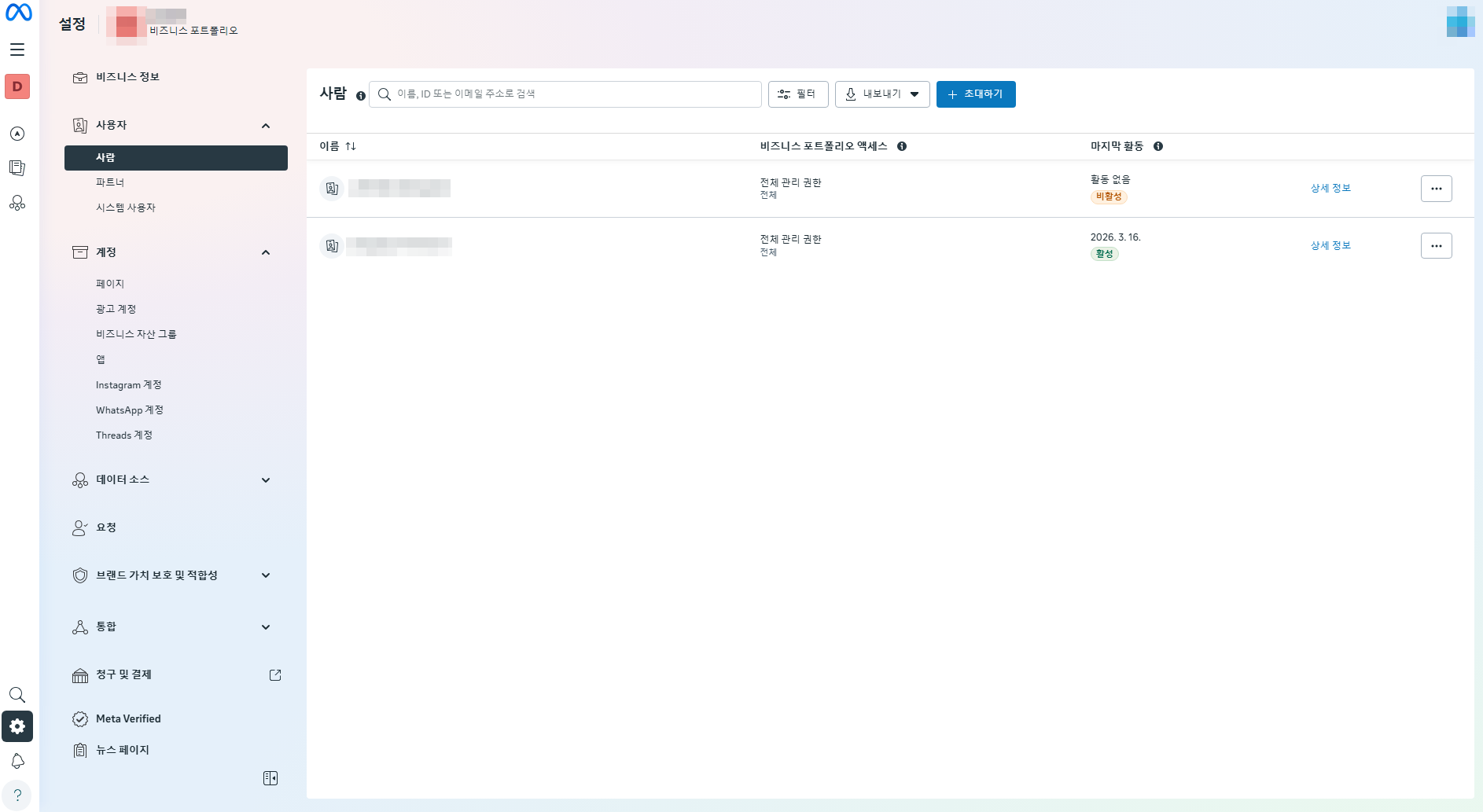This screenshot has height=812, width=1483.
Task: Open 시스템 사용자 submenu item
Action: 126,208
